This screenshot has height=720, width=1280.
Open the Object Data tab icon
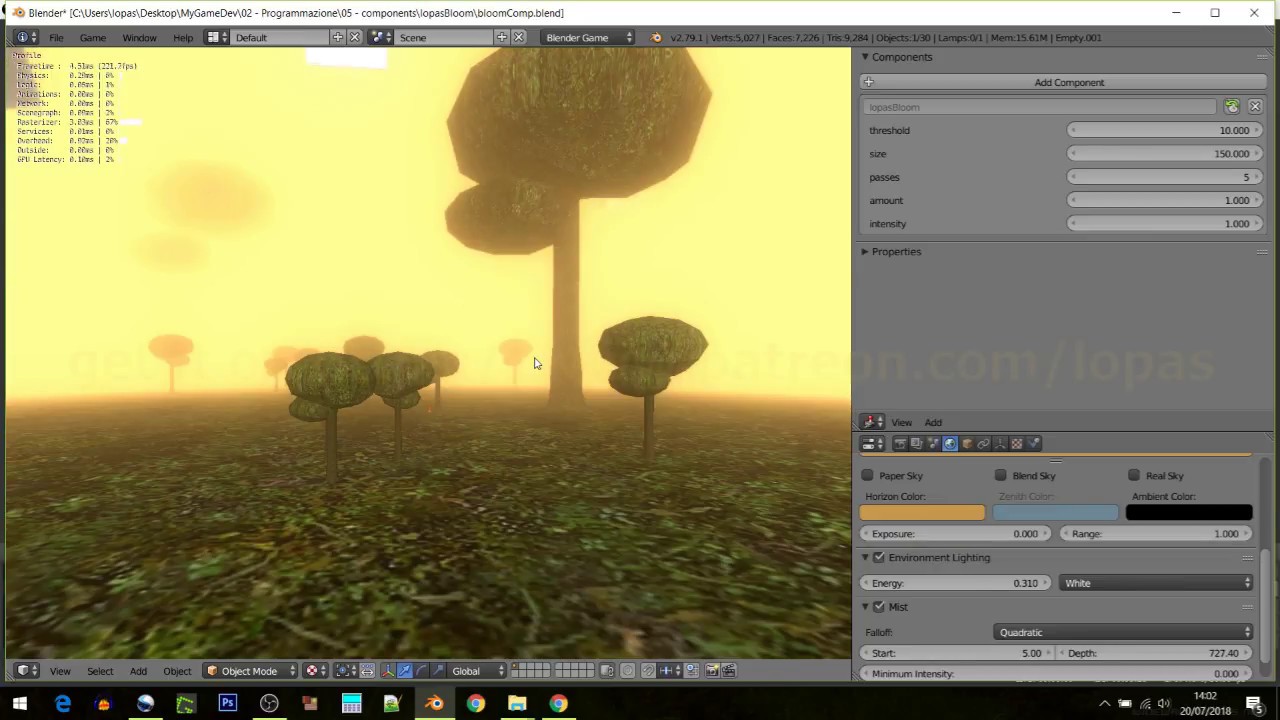[x=1000, y=444]
